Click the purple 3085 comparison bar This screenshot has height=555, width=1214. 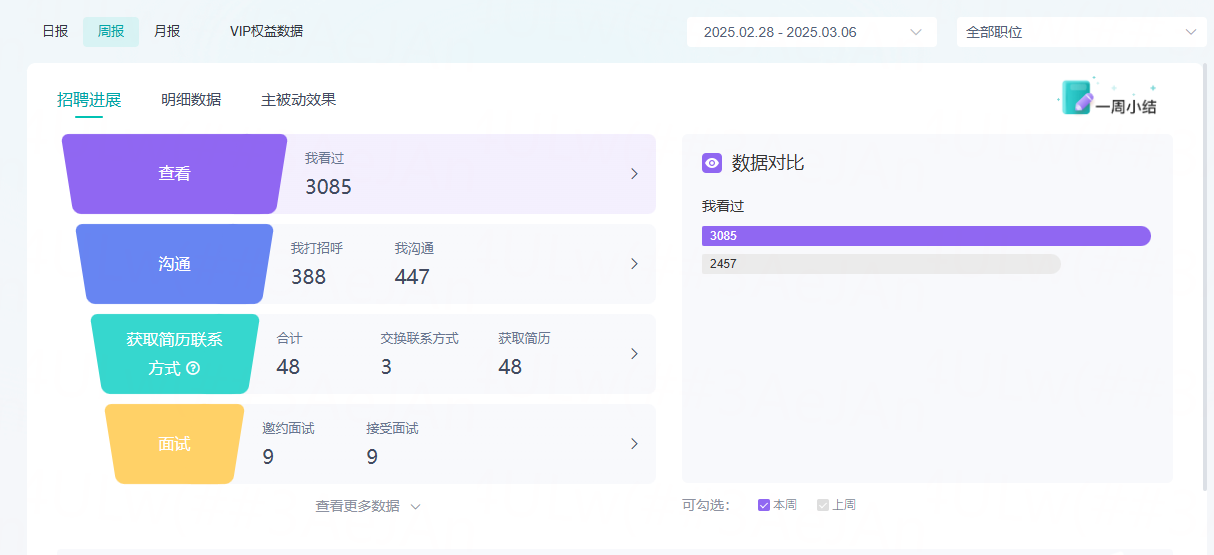tap(926, 236)
